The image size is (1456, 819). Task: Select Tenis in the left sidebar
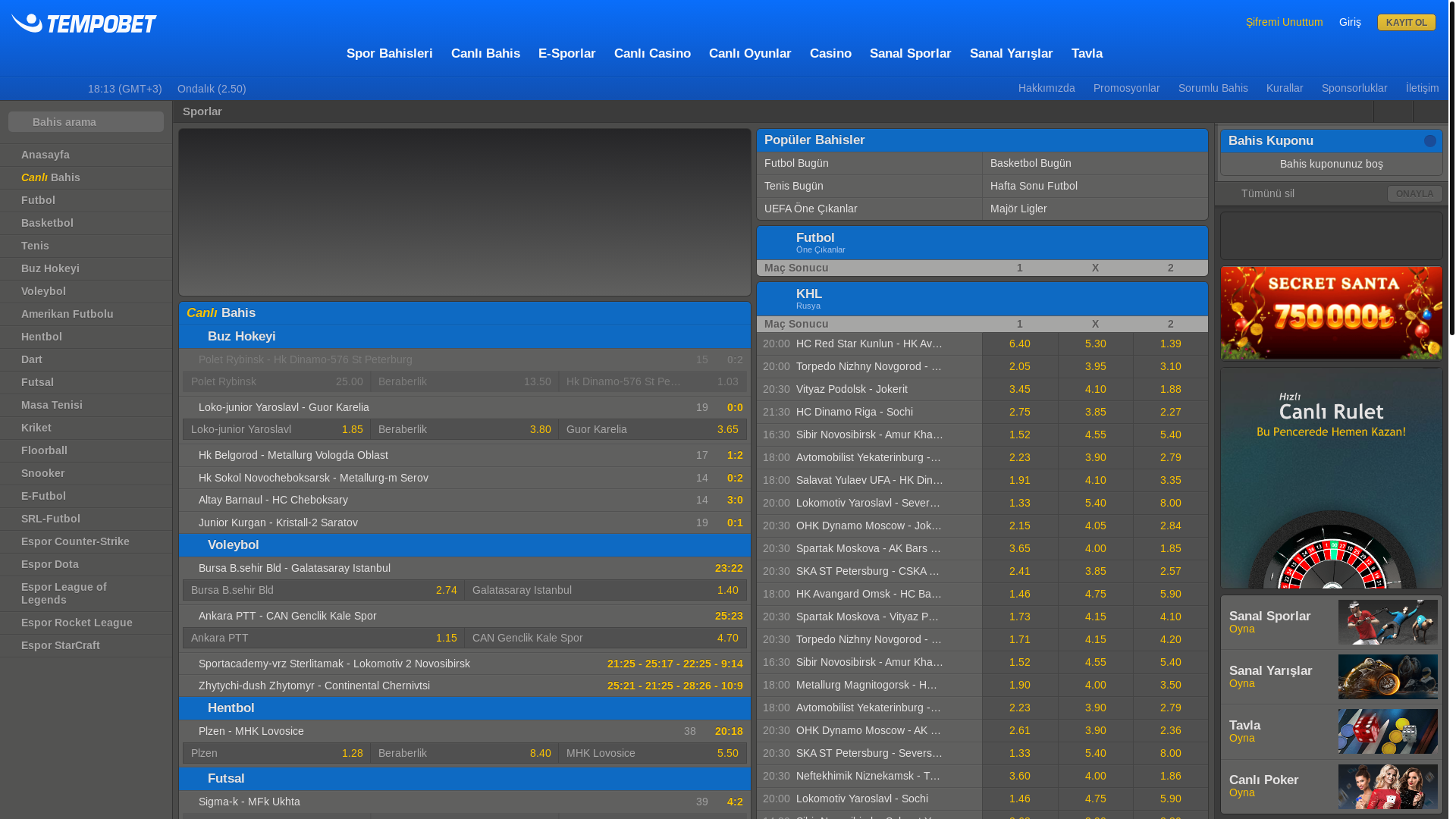coord(86,246)
